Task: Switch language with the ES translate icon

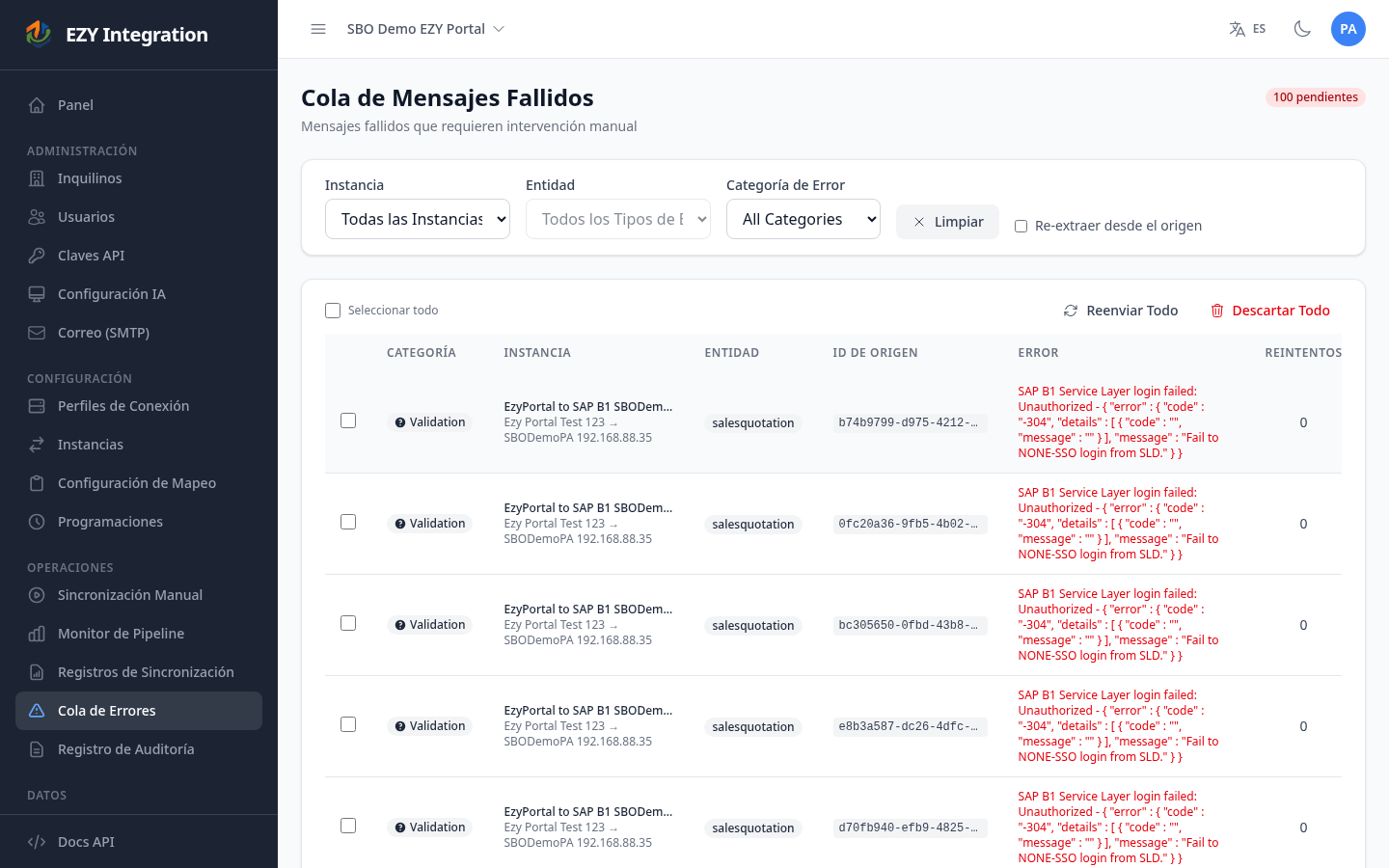Action: (1238, 29)
